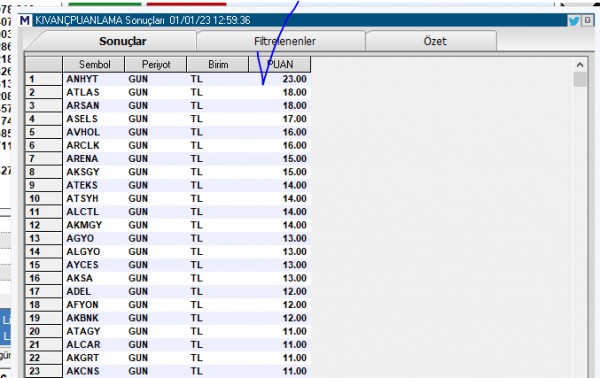Select the ATEKS symbol row
Screen dimensions: 600x378
168,185
